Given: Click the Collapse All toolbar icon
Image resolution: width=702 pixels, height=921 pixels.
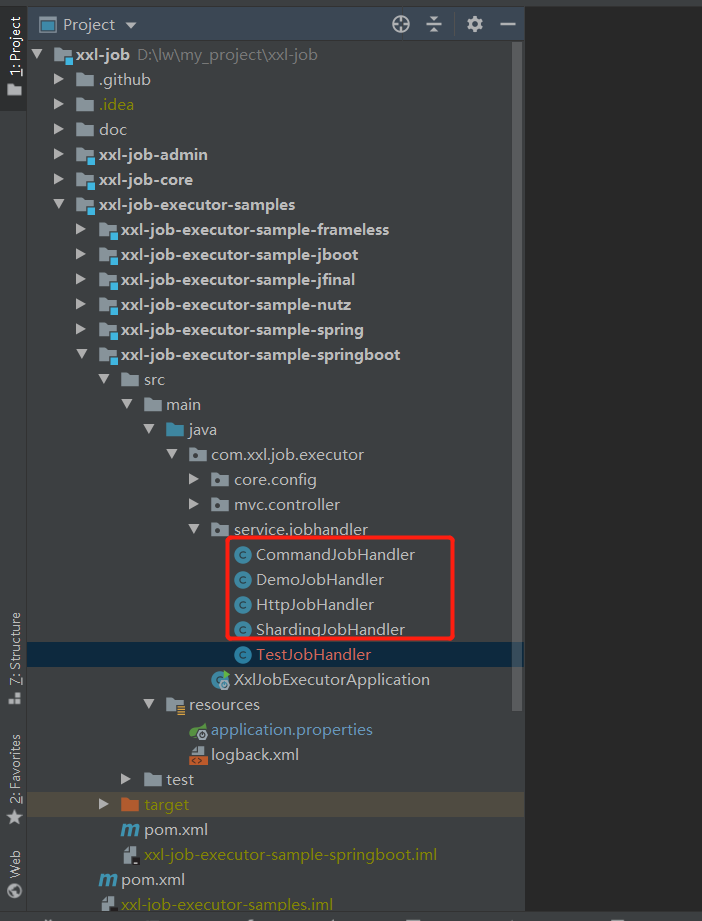Looking at the screenshot, I should coord(434,24).
